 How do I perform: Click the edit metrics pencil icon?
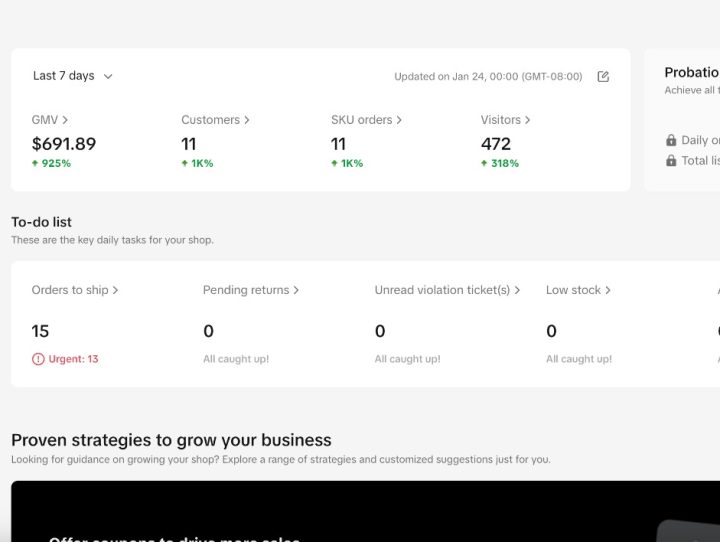coord(603,76)
